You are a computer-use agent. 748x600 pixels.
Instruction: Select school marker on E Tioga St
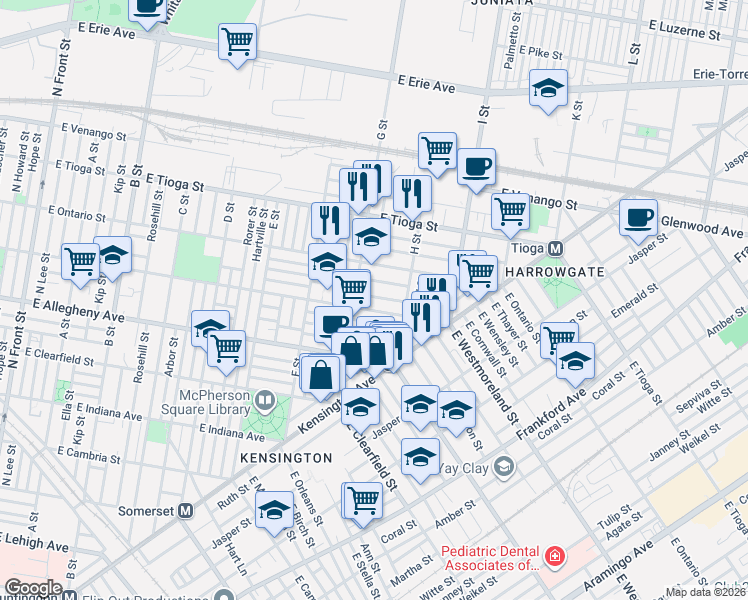coord(372,241)
